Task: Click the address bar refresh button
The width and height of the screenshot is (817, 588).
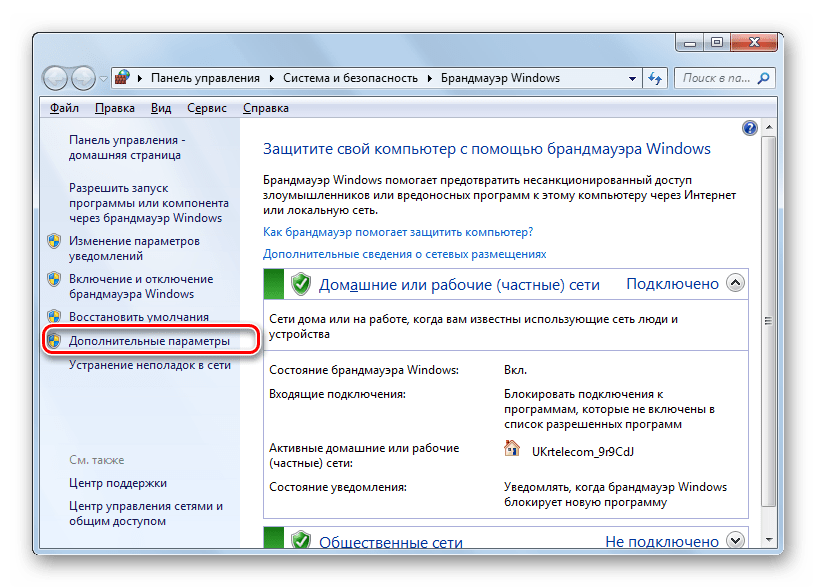Action: tap(655, 79)
